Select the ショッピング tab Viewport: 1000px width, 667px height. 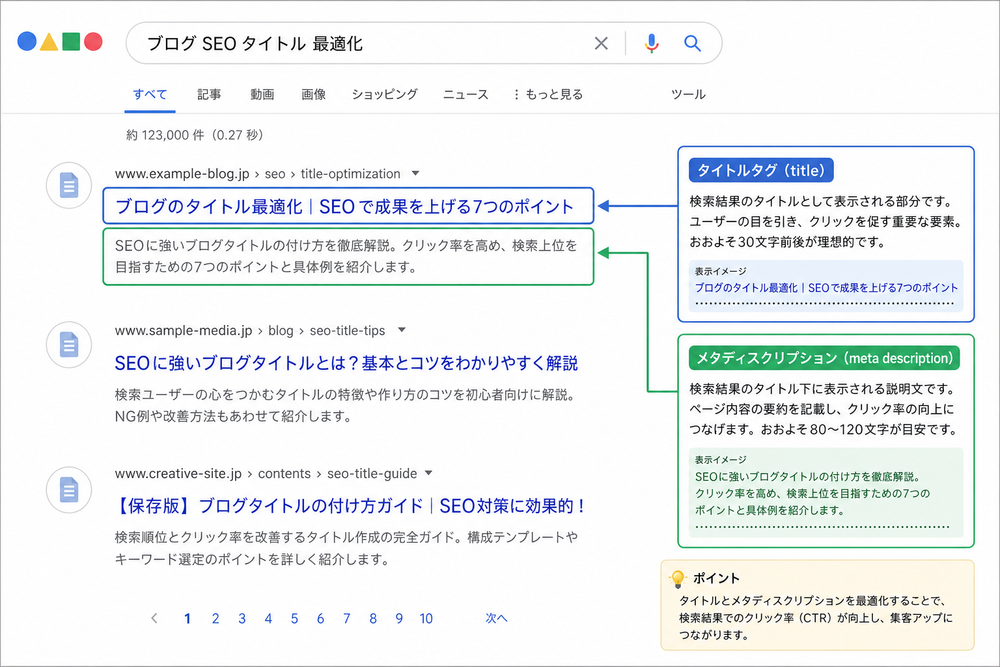tap(385, 94)
